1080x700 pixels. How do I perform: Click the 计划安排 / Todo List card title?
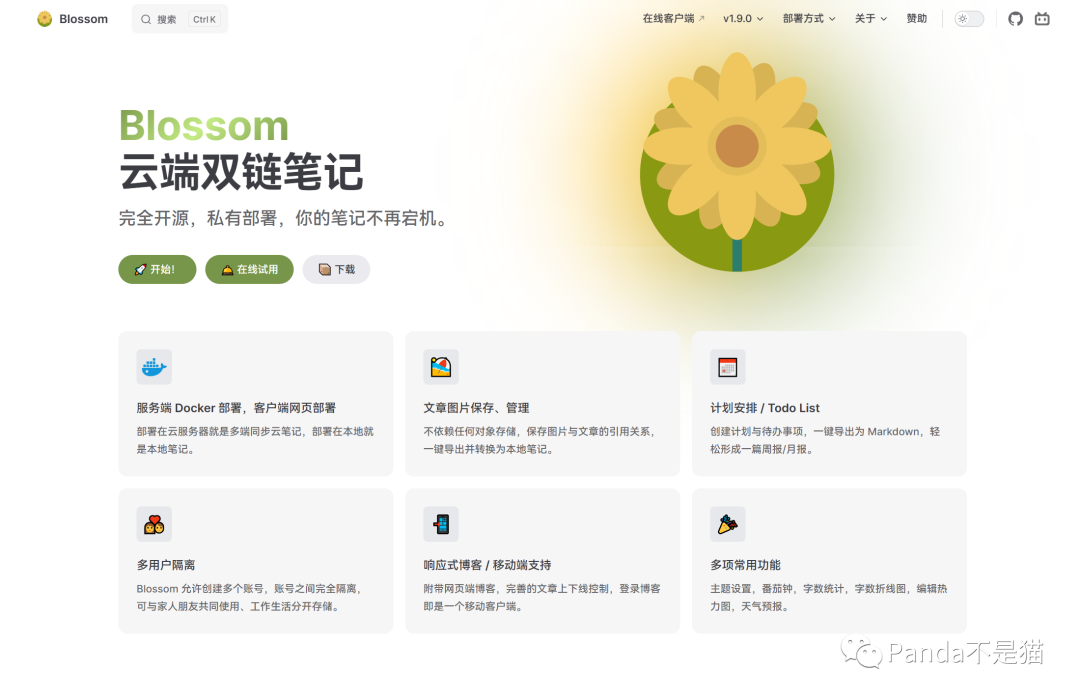[765, 408]
